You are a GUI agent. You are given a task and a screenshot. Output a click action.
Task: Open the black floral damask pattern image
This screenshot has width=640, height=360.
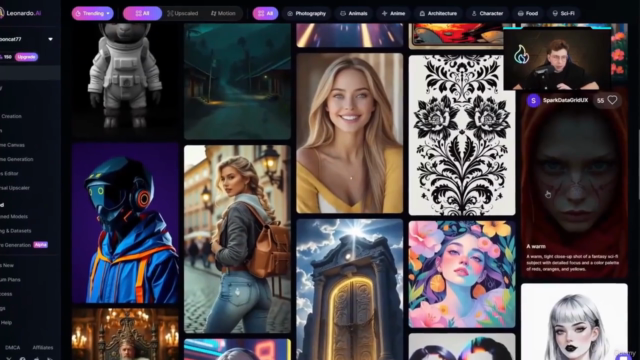tap(462, 135)
